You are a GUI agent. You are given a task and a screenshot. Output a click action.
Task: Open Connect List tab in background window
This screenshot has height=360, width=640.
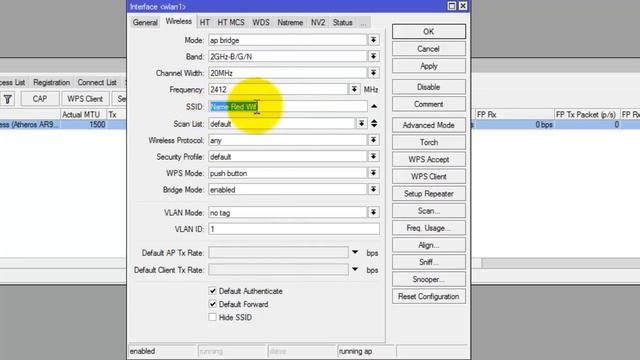pos(97,82)
